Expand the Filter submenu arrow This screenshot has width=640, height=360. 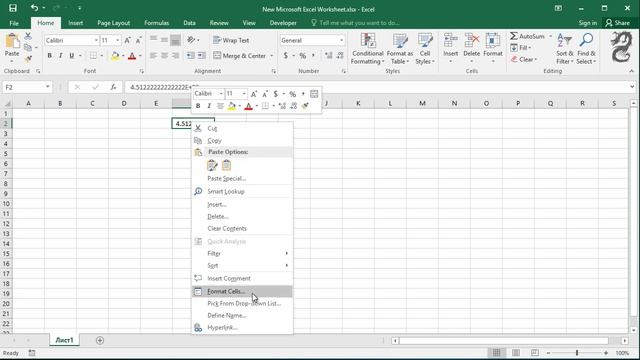[287, 253]
